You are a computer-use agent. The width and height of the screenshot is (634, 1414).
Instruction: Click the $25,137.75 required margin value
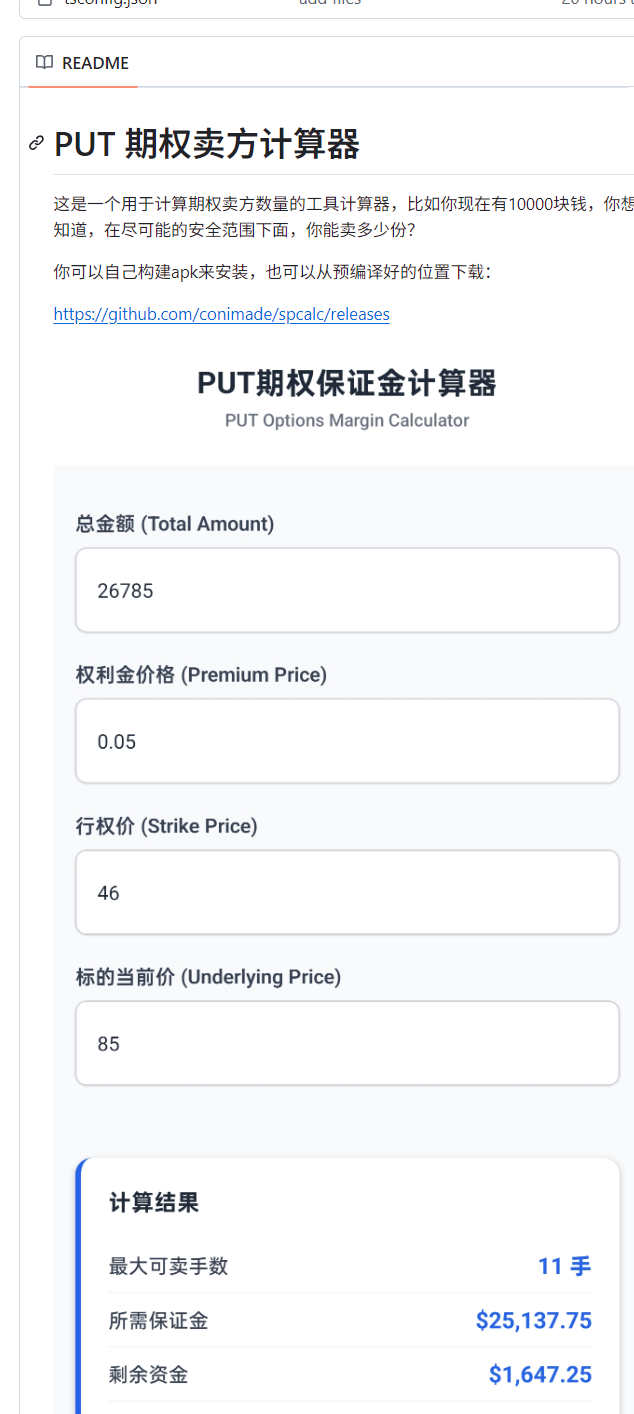click(x=534, y=1319)
